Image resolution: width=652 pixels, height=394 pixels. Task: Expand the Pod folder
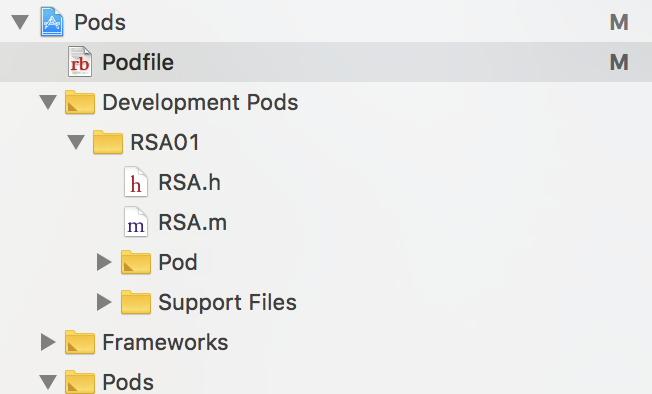tap(104, 262)
